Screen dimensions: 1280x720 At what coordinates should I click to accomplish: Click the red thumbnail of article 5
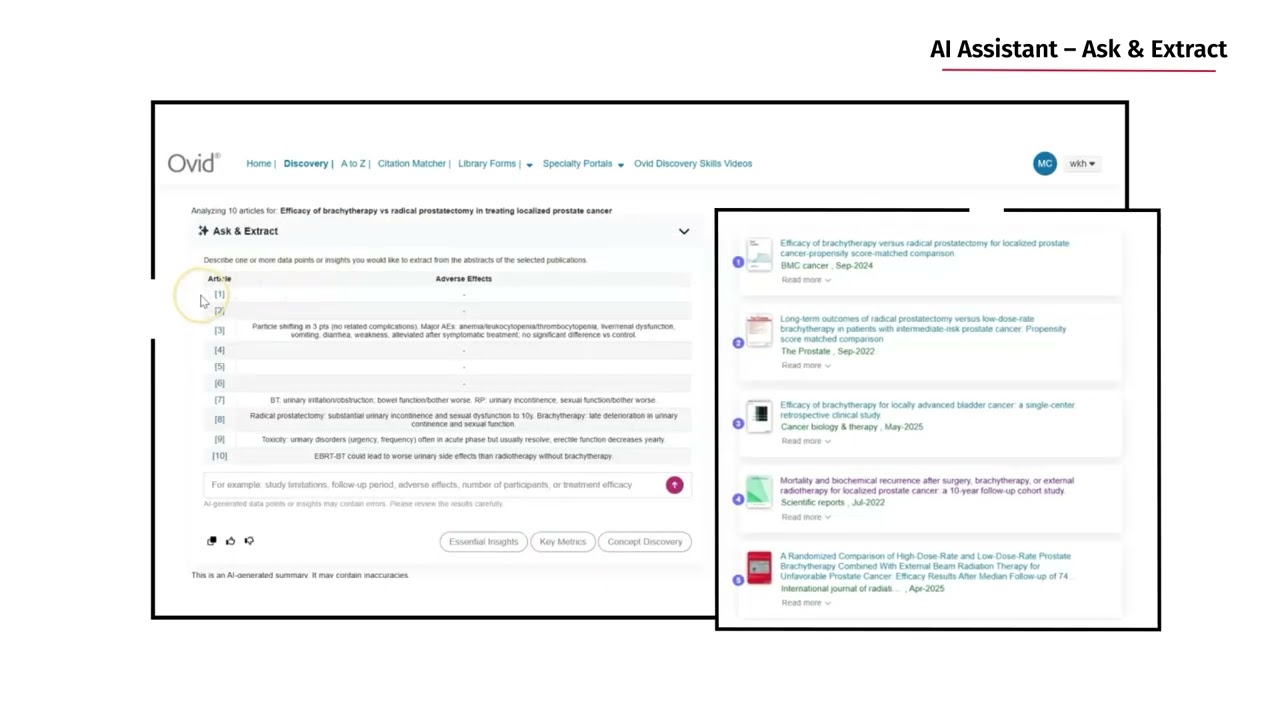pyautogui.click(x=760, y=568)
